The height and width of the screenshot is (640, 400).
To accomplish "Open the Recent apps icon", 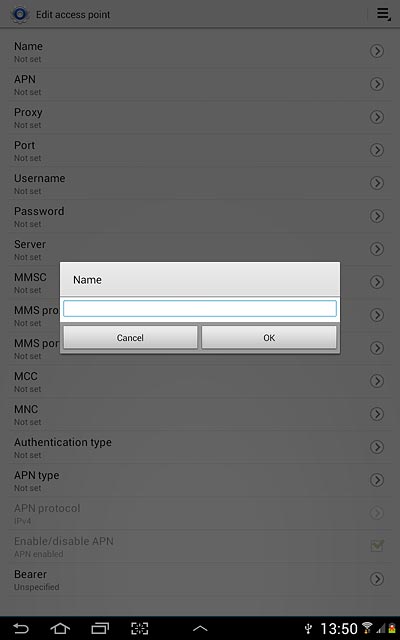I will coord(100,628).
